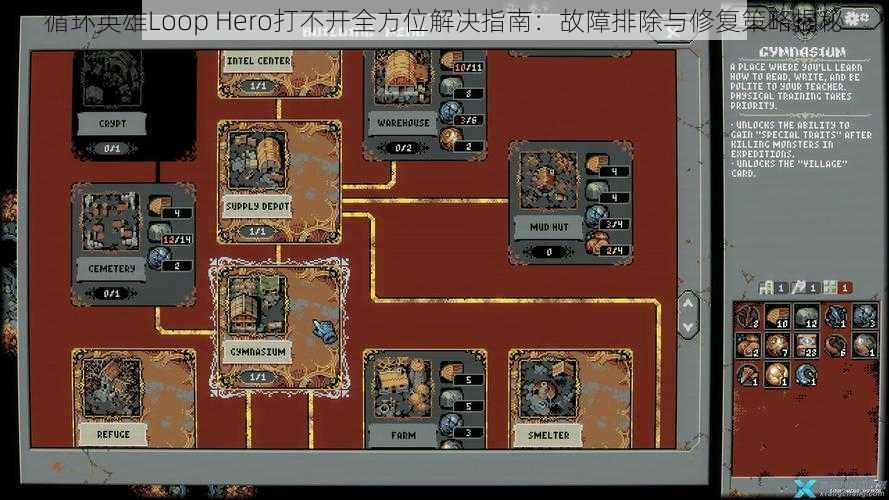Viewport: 889px width, 500px height.
Task: Click Warehouse stone cost icon showing 8
Action: (x=452, y=87)
